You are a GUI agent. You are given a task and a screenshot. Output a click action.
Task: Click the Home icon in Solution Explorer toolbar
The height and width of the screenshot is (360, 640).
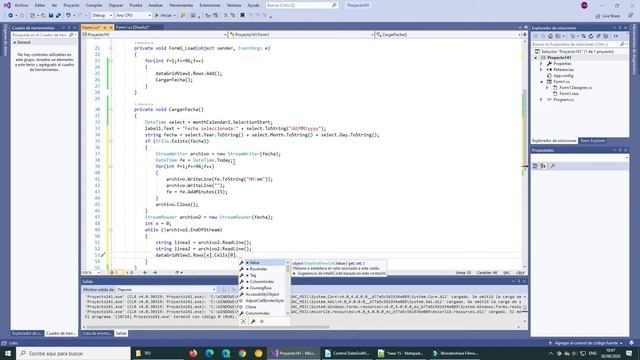click(550, 36)
